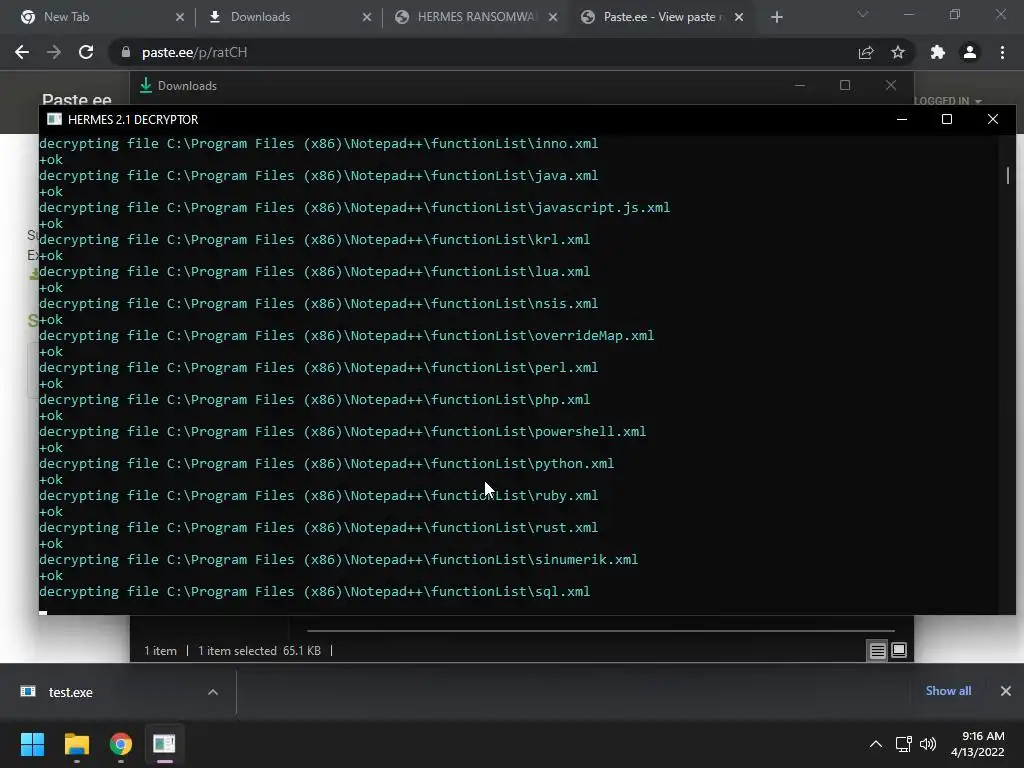Bookmark this page with the star icon
This screenshot has width=1024, height=768.
click(x=898, y=52)
